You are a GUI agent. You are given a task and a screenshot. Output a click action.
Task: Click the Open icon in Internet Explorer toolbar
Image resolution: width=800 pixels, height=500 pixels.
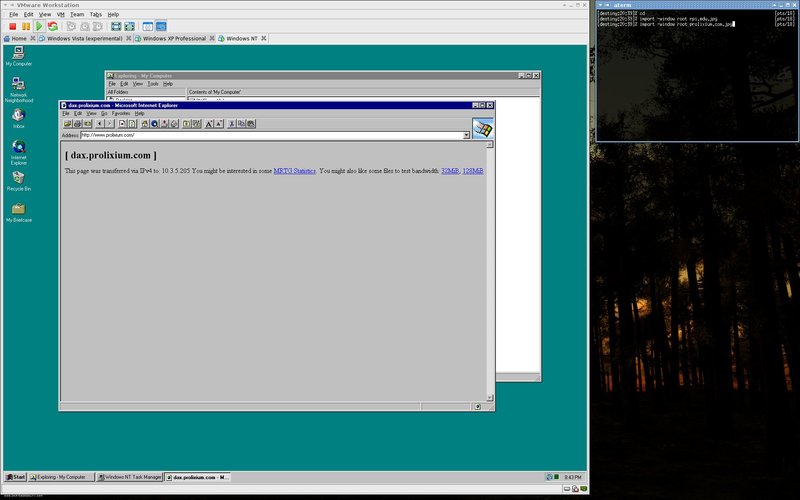coord(67,124)
